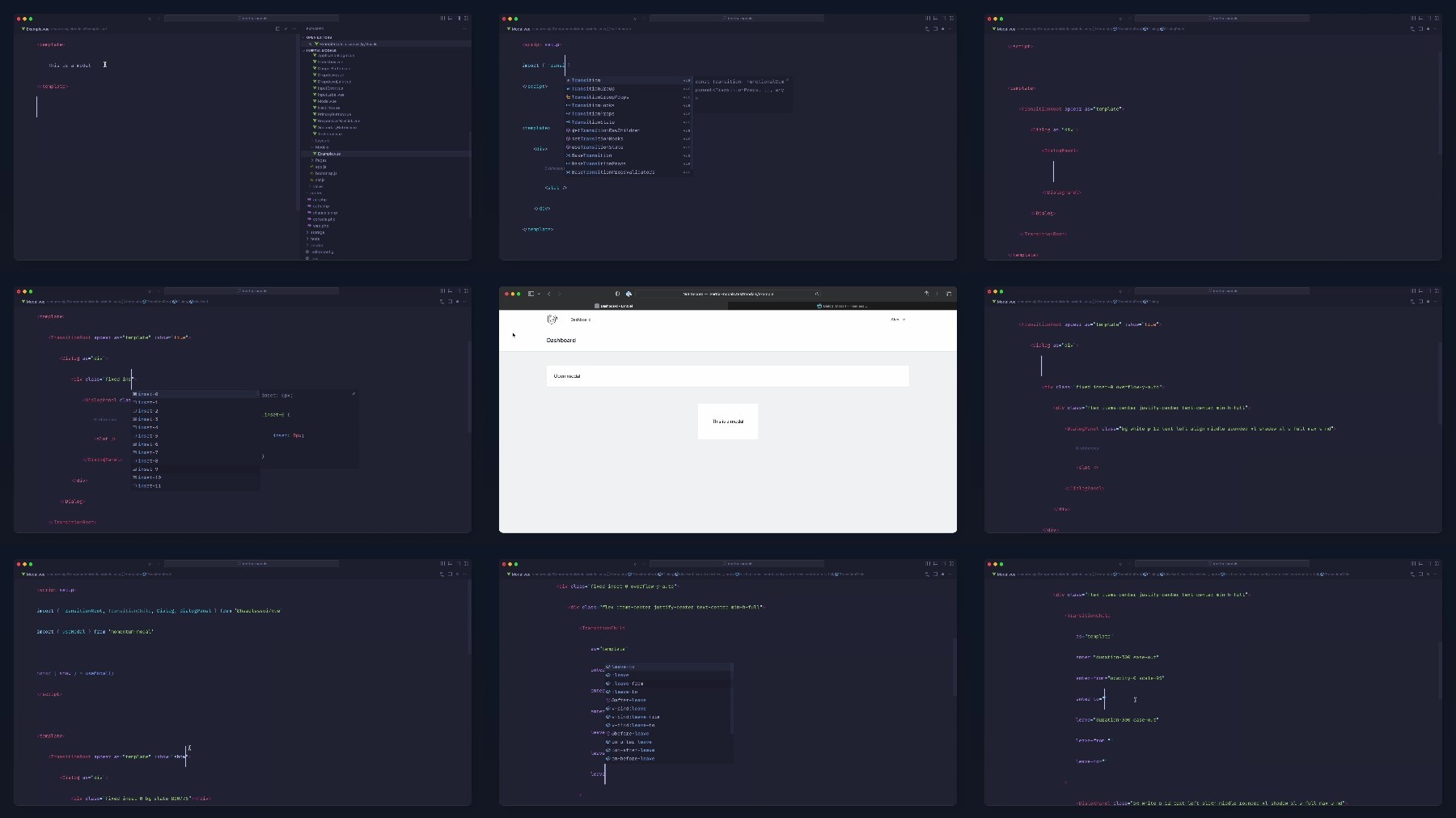Toggle the Safari sidebar button
Screen dimensions: 1456x818
(x=531, y=294)
